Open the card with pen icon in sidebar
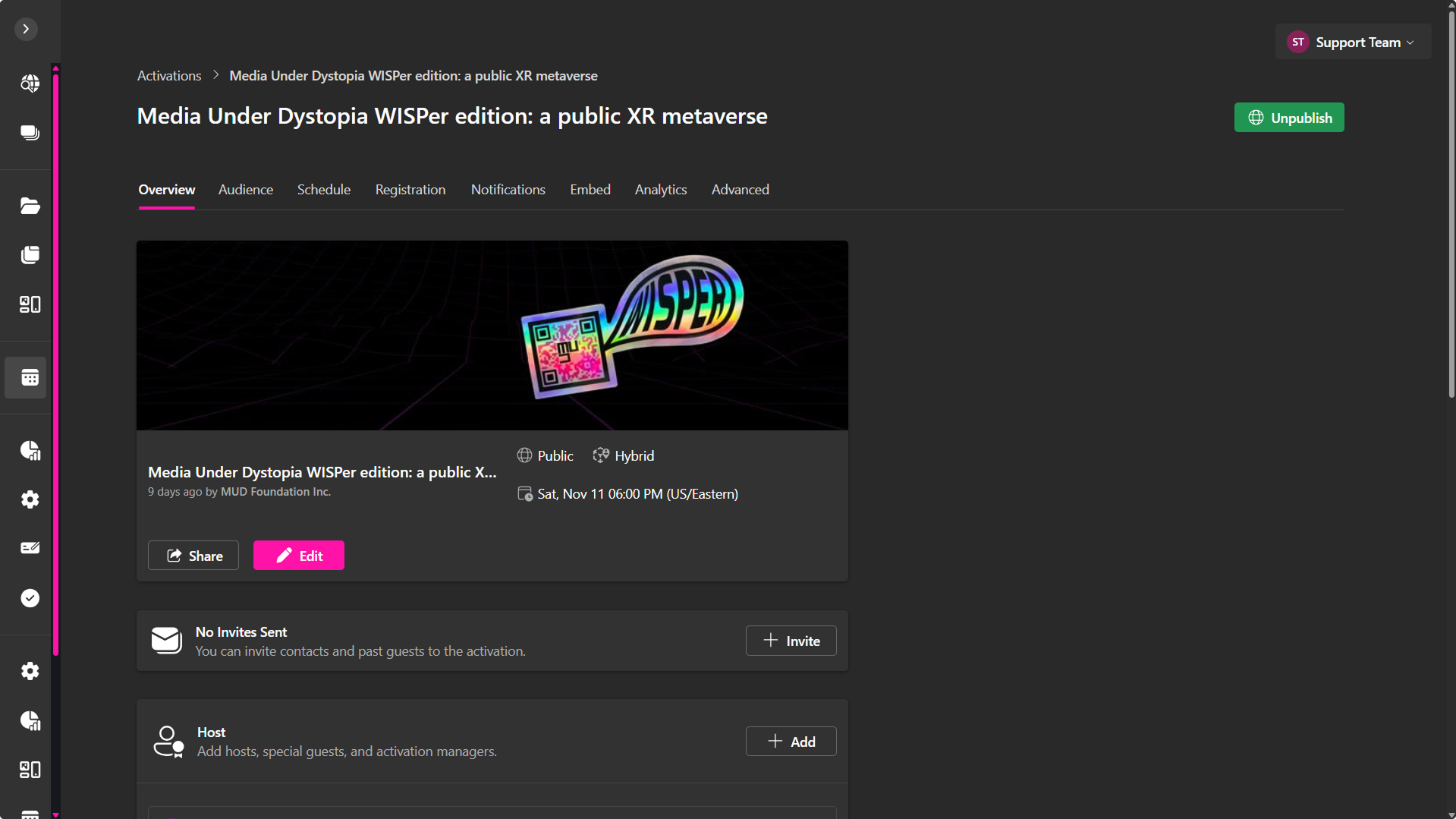The image size is (1456, 819). [30, 548]
